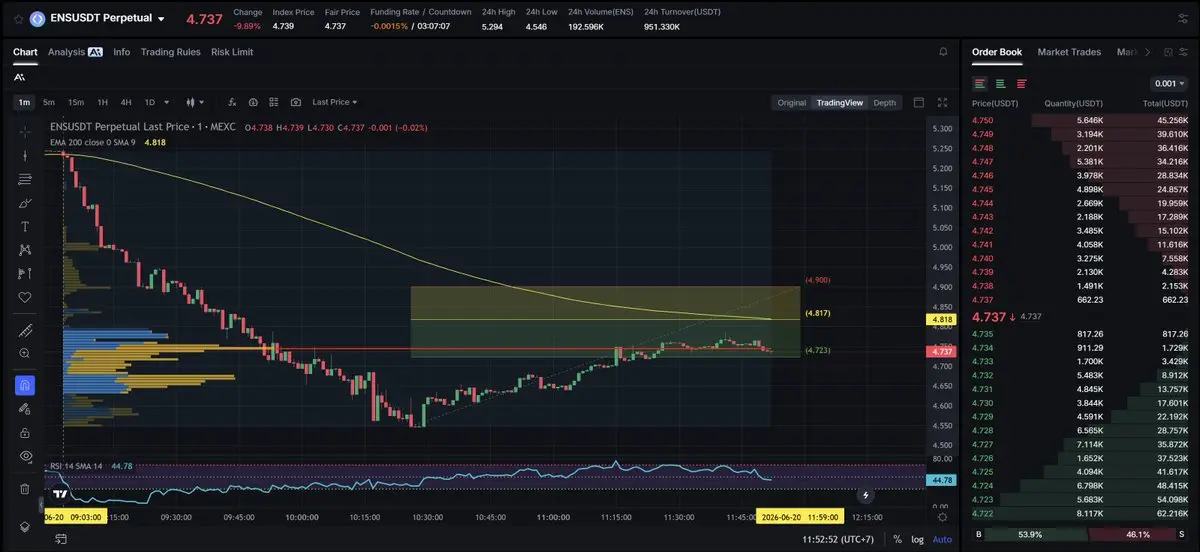
Task: Remove drawings with the trash icon
Action: 25,489
